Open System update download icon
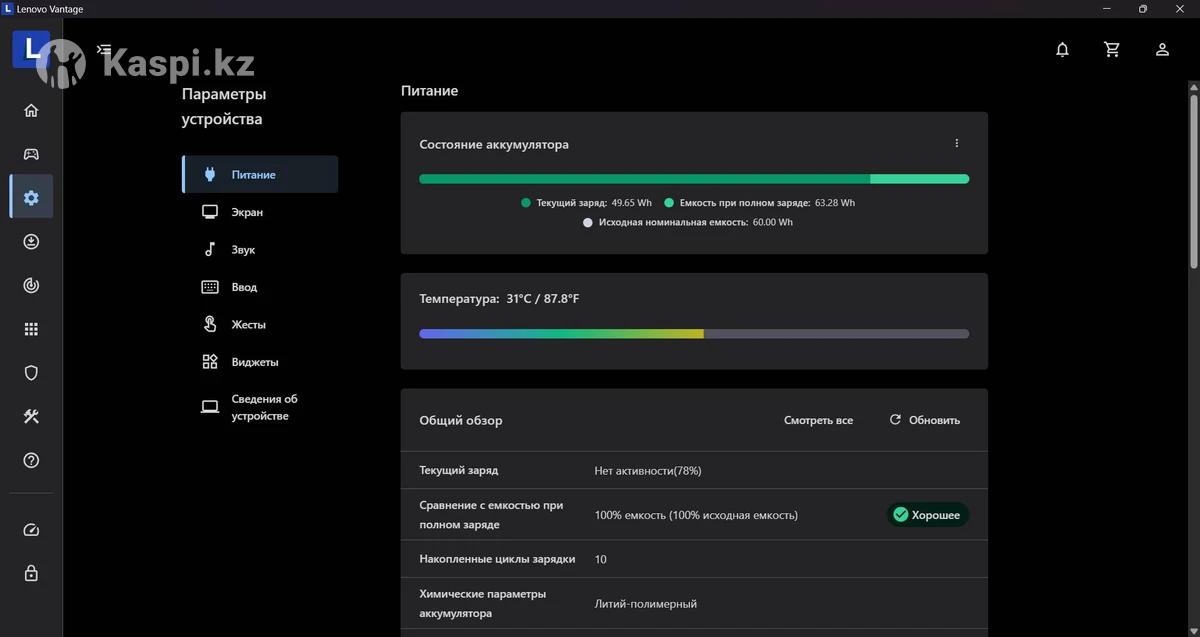 [x=31, y=242]
